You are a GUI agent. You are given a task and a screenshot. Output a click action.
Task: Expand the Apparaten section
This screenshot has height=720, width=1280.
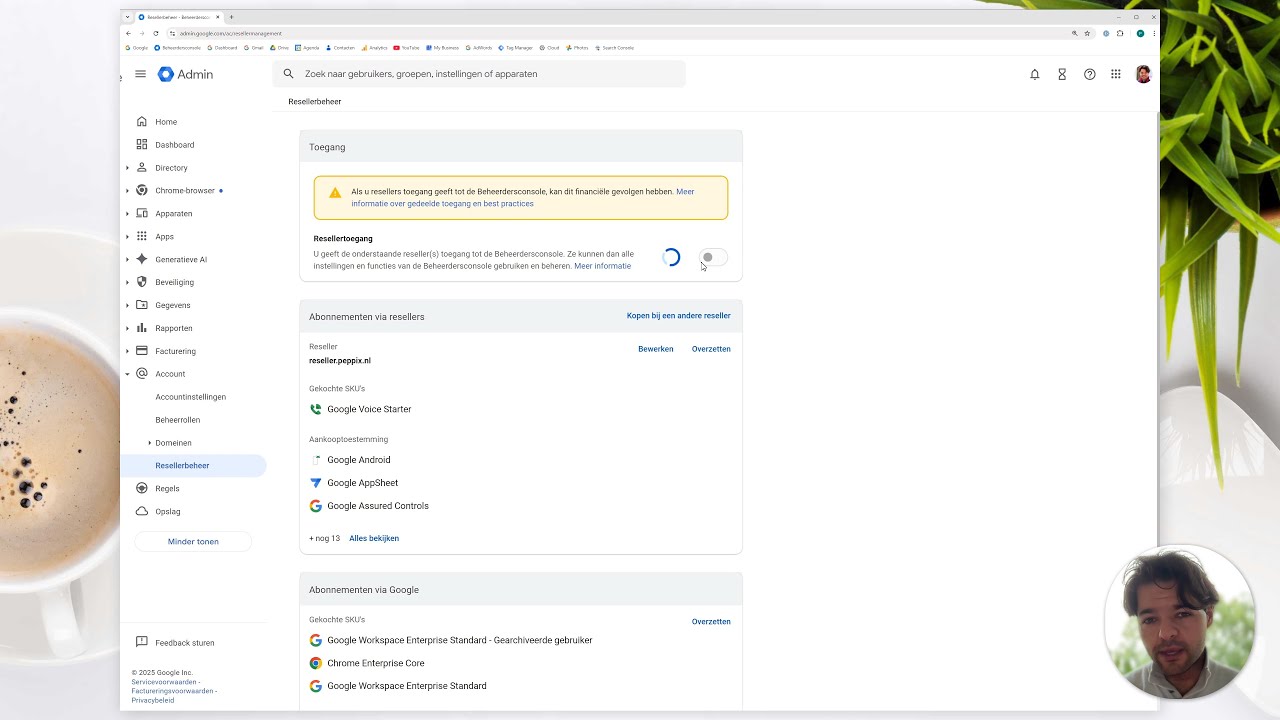(x=127, y=213)
